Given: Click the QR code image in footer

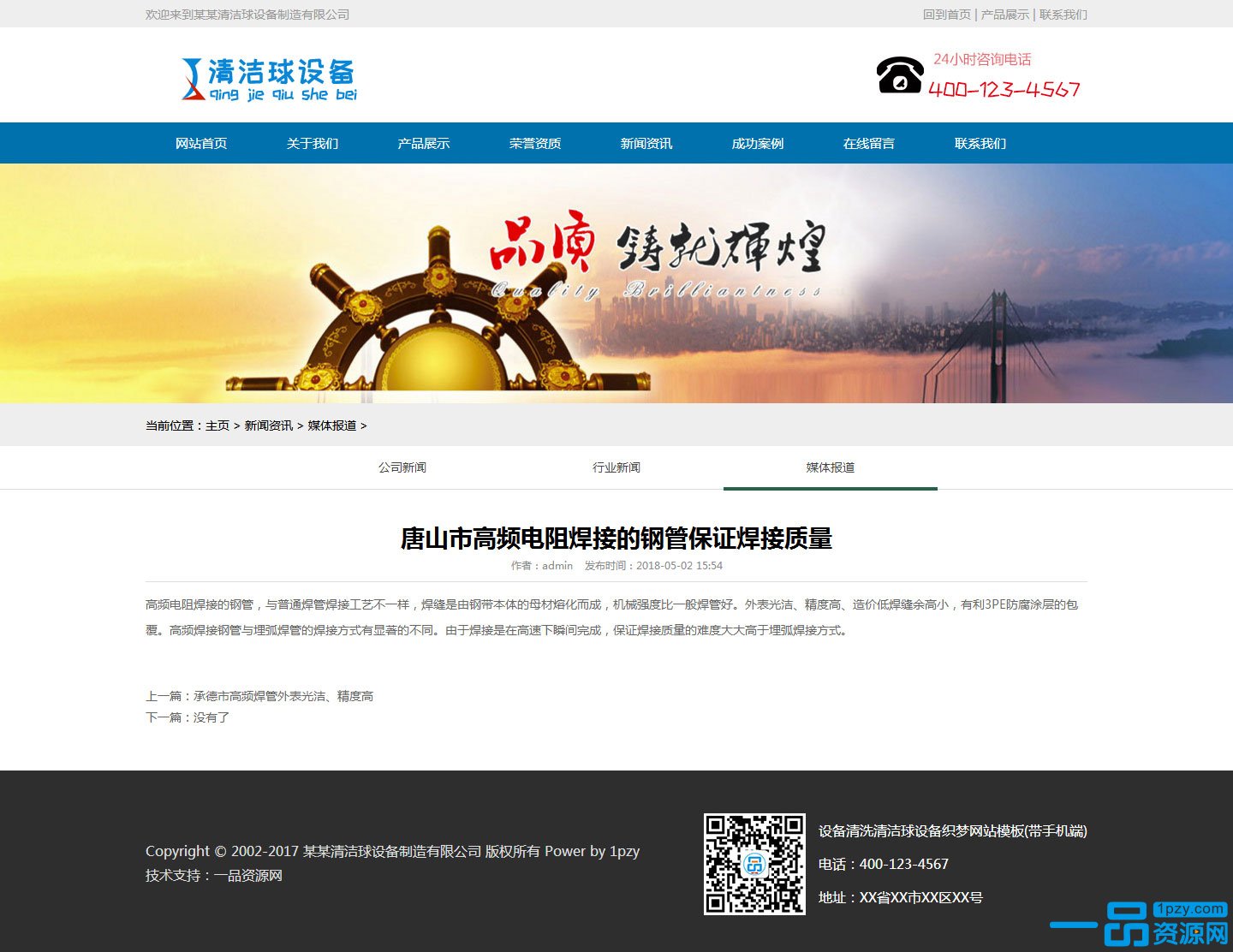Looking at the screenshot, I should [x=754, y=864].
